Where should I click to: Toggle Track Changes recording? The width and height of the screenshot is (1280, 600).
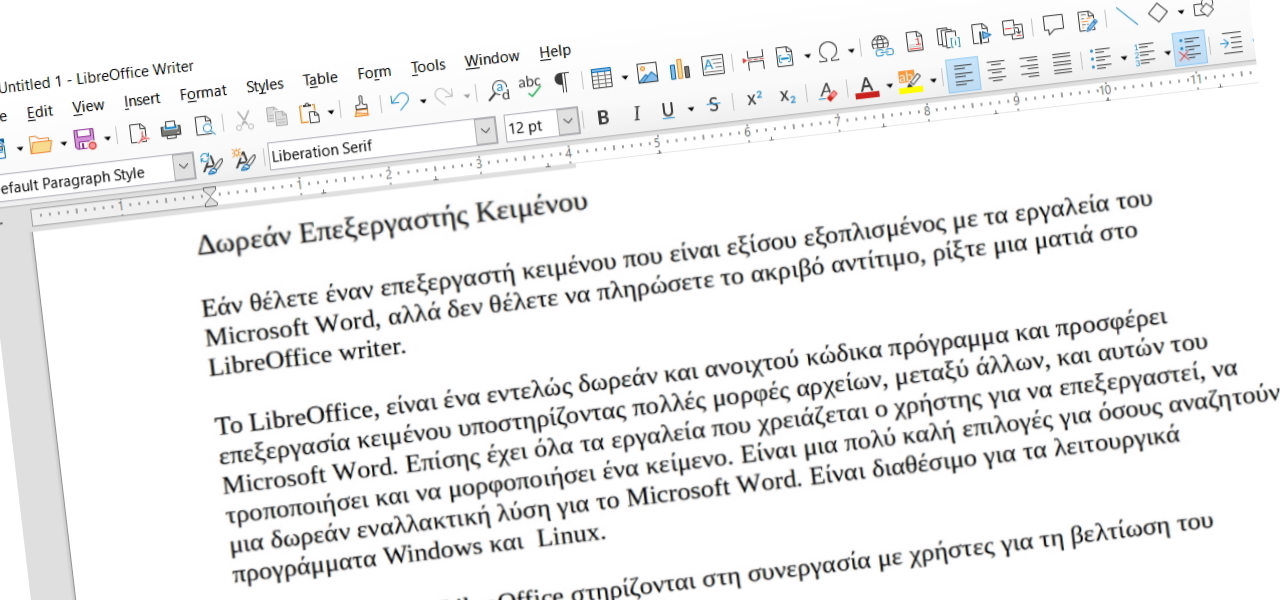[x=1087, y=21]
